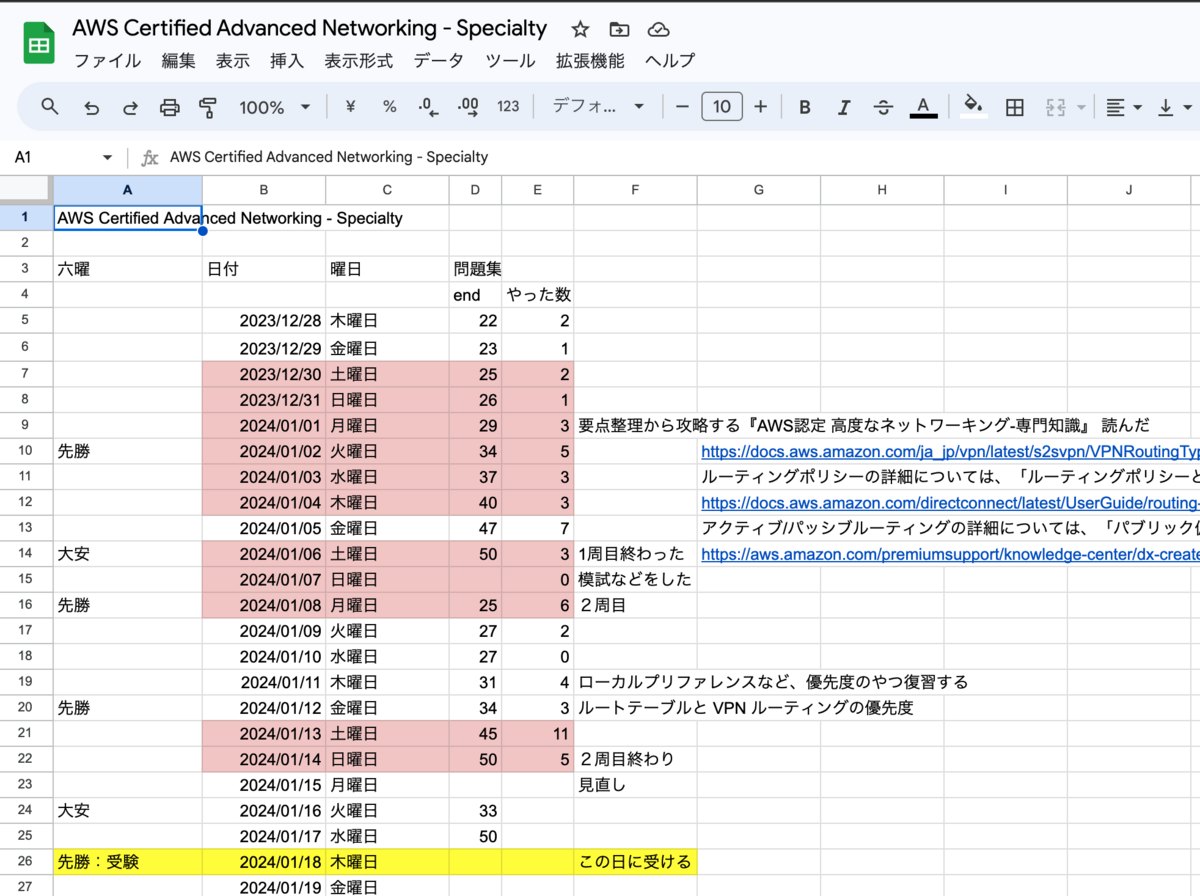Toggle strikethrough formatting
The width and height of the screenshot is (1200, 896).
(883, 107)
